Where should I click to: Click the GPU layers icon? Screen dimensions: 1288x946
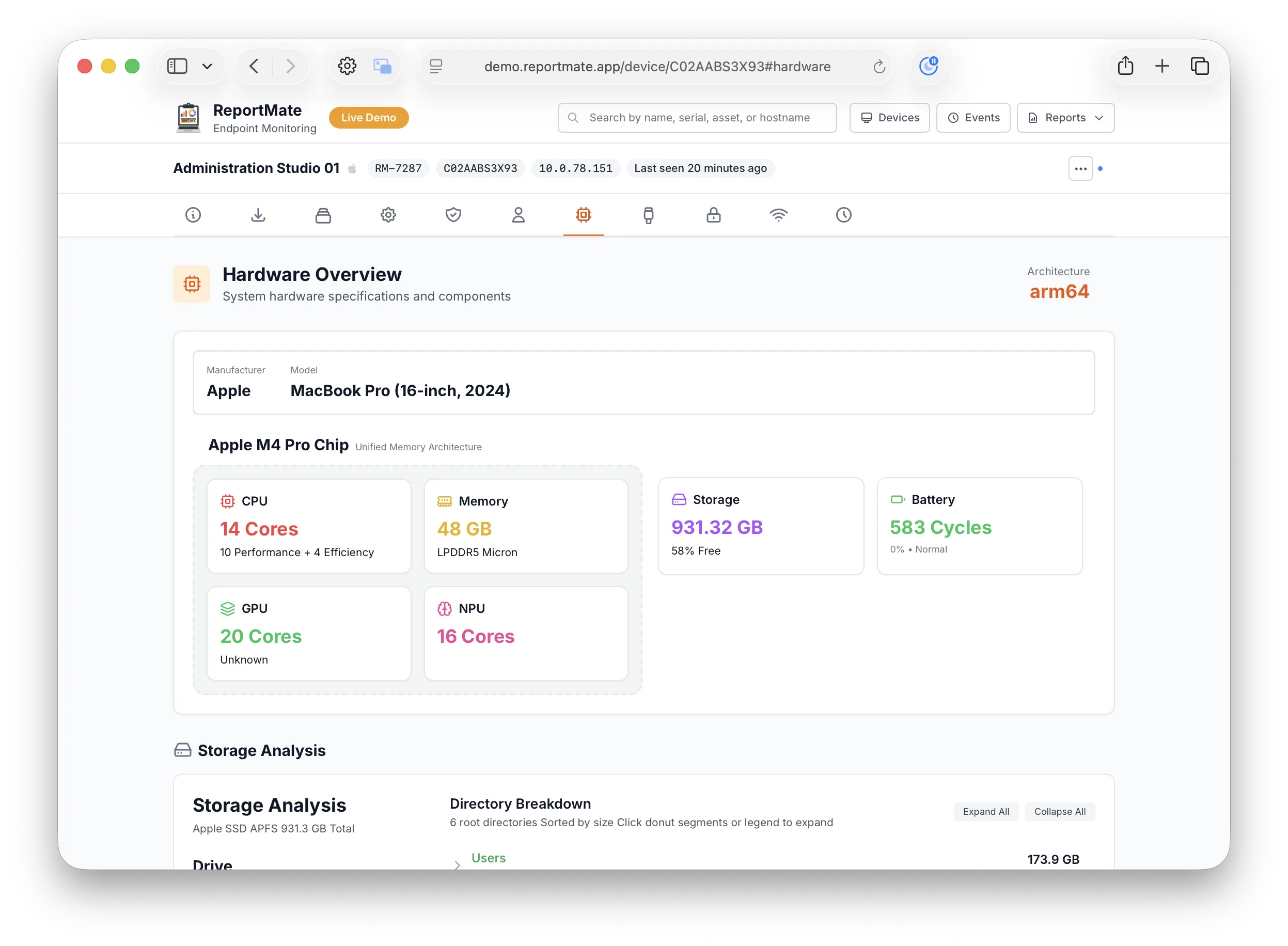click(227, 608)
